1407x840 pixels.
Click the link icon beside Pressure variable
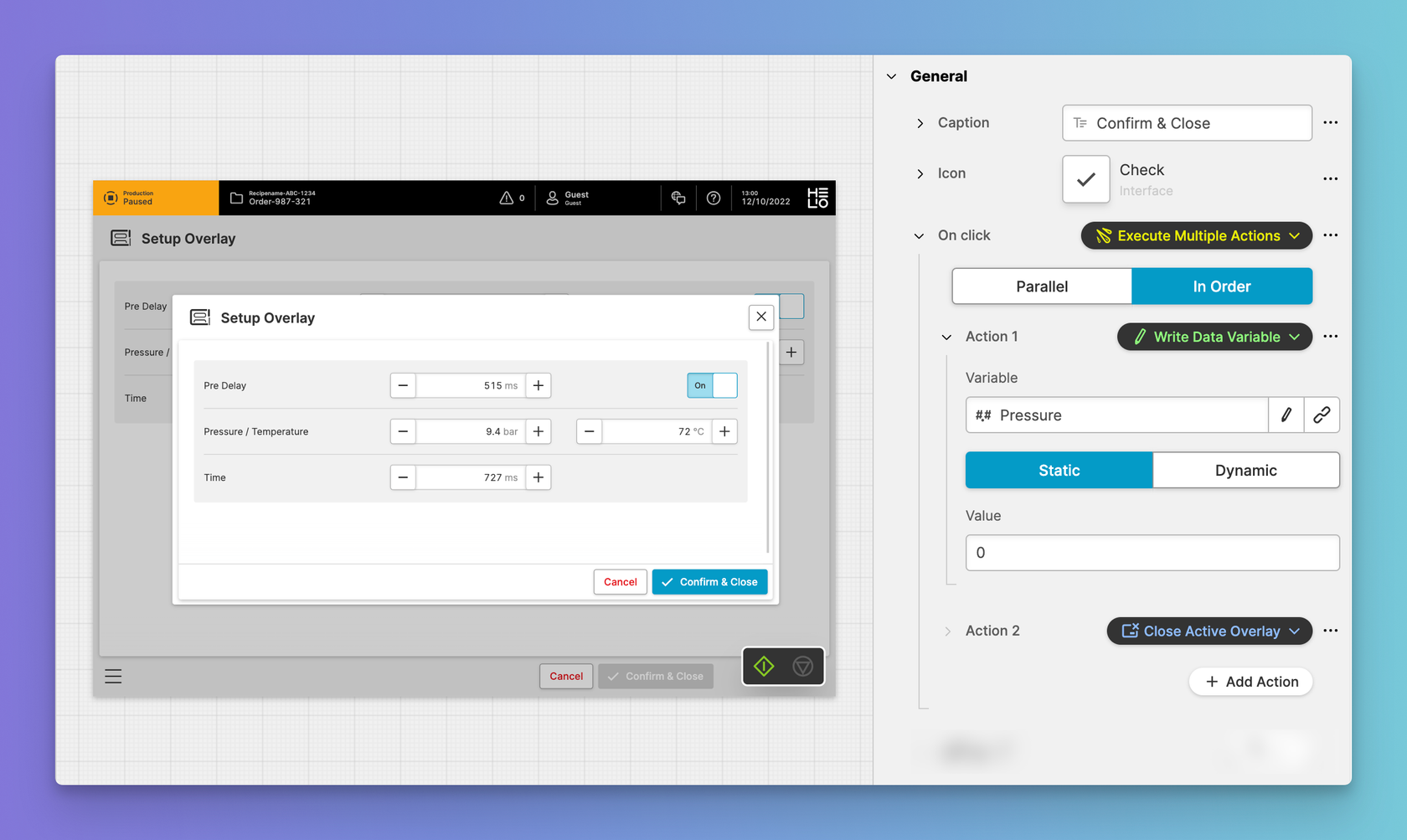[1322, 415]
